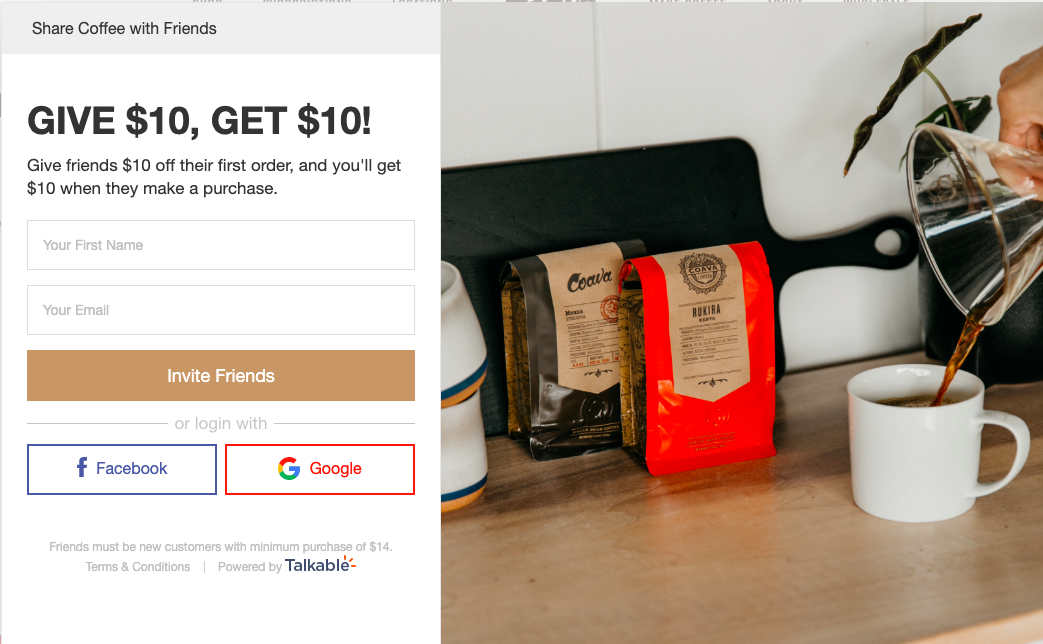1043x644 pixels.
Task: Focus the Your Email input field
Action: [x=221, y=310]
